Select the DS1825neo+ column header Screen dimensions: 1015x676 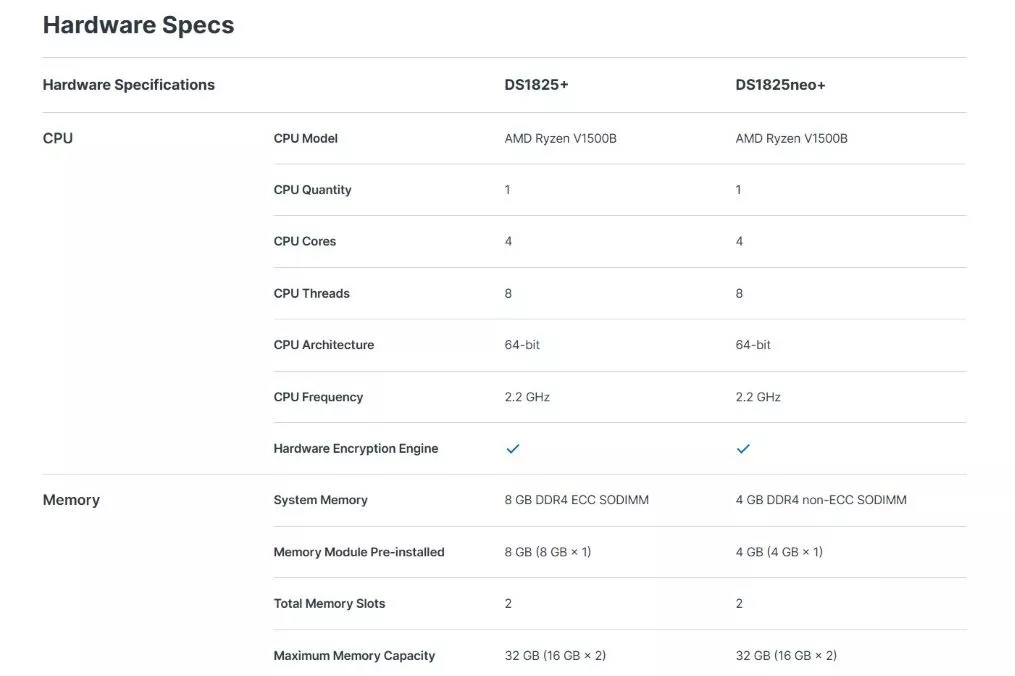coord(780,85)
